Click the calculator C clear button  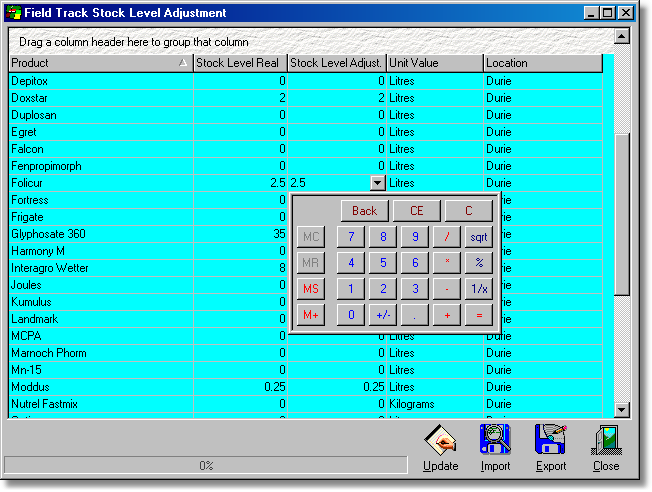pyautogui.click(x=469, y=211)
